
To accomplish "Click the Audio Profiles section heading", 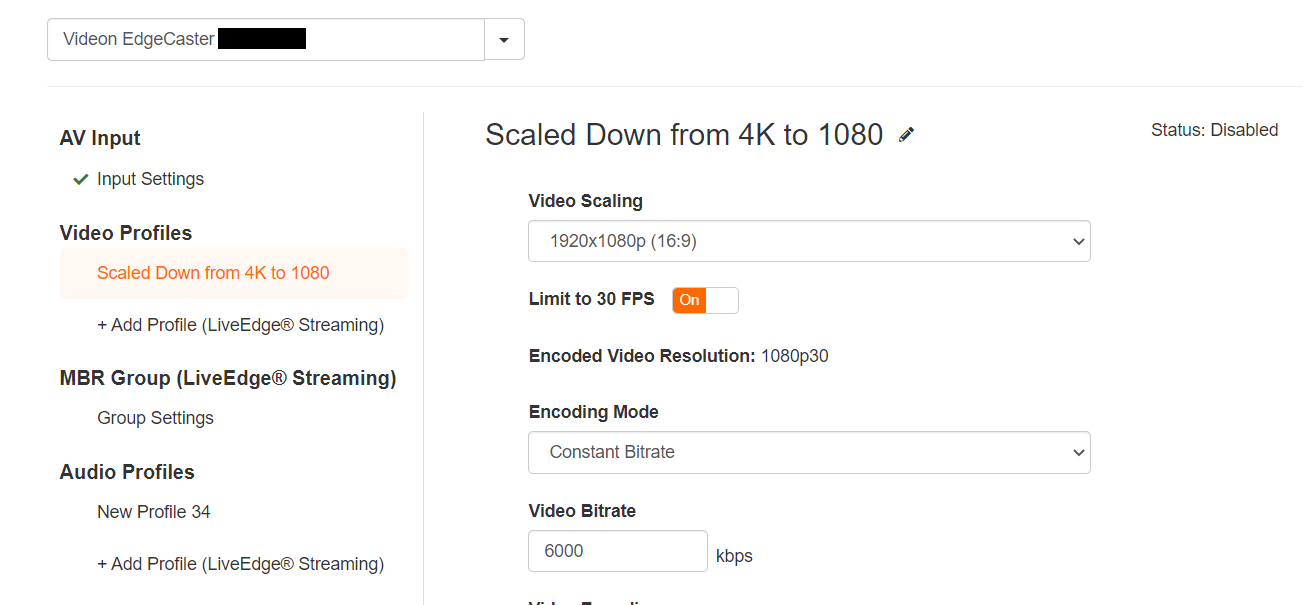I will pyautogui.click(x=127, y=472).
